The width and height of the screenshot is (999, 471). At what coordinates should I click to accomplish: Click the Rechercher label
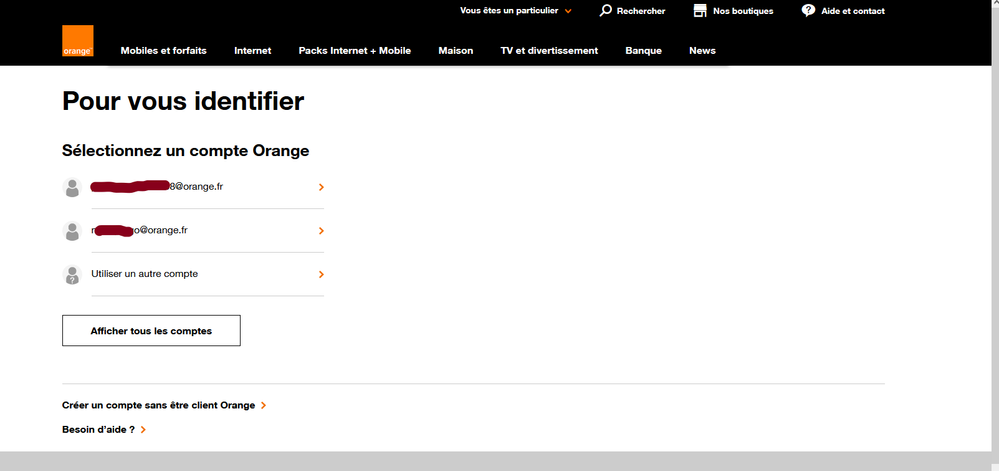pos(641,11)
